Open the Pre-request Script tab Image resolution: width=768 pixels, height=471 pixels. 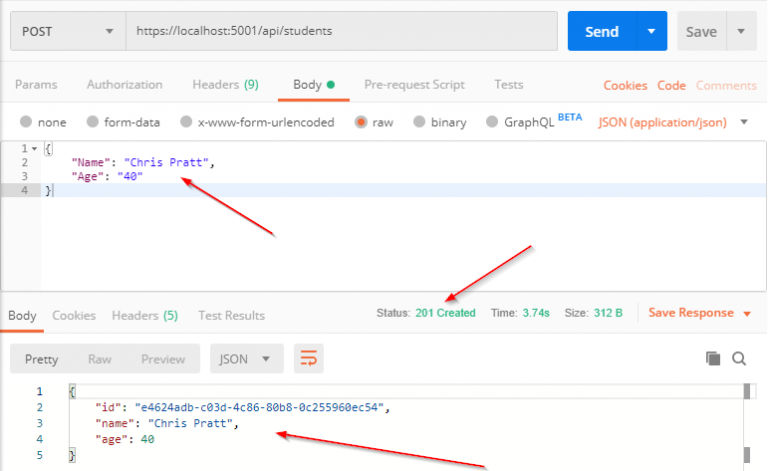tap(414, 85)
